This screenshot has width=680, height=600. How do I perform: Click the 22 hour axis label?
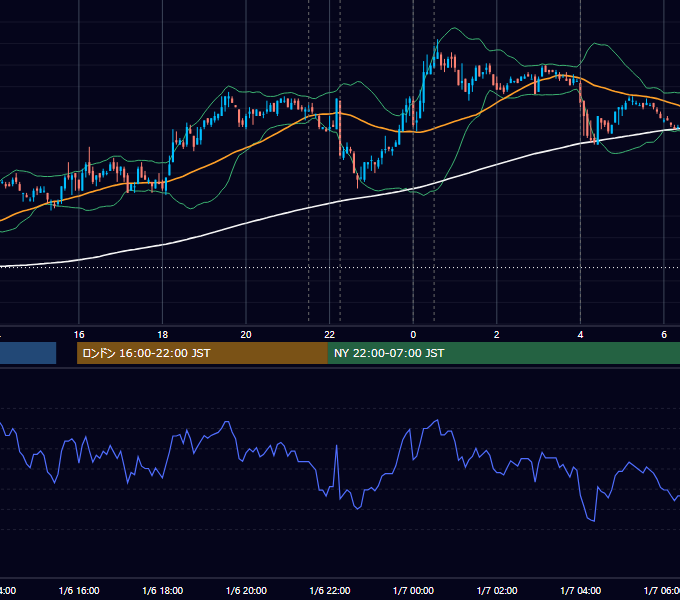pos(330,334)
